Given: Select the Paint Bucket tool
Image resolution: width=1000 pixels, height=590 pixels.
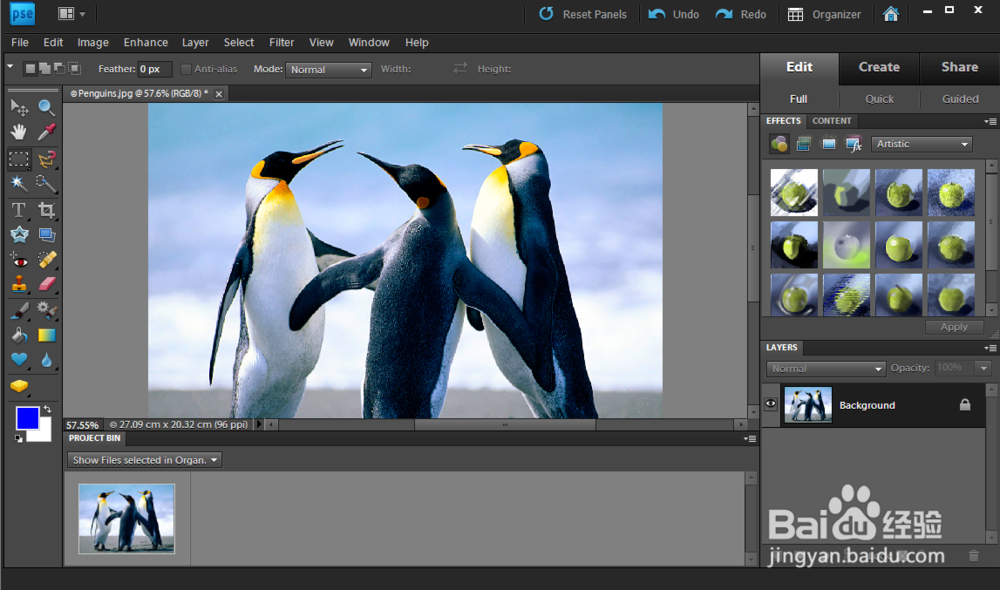Looking at the screenshot, I should [19, 335].
